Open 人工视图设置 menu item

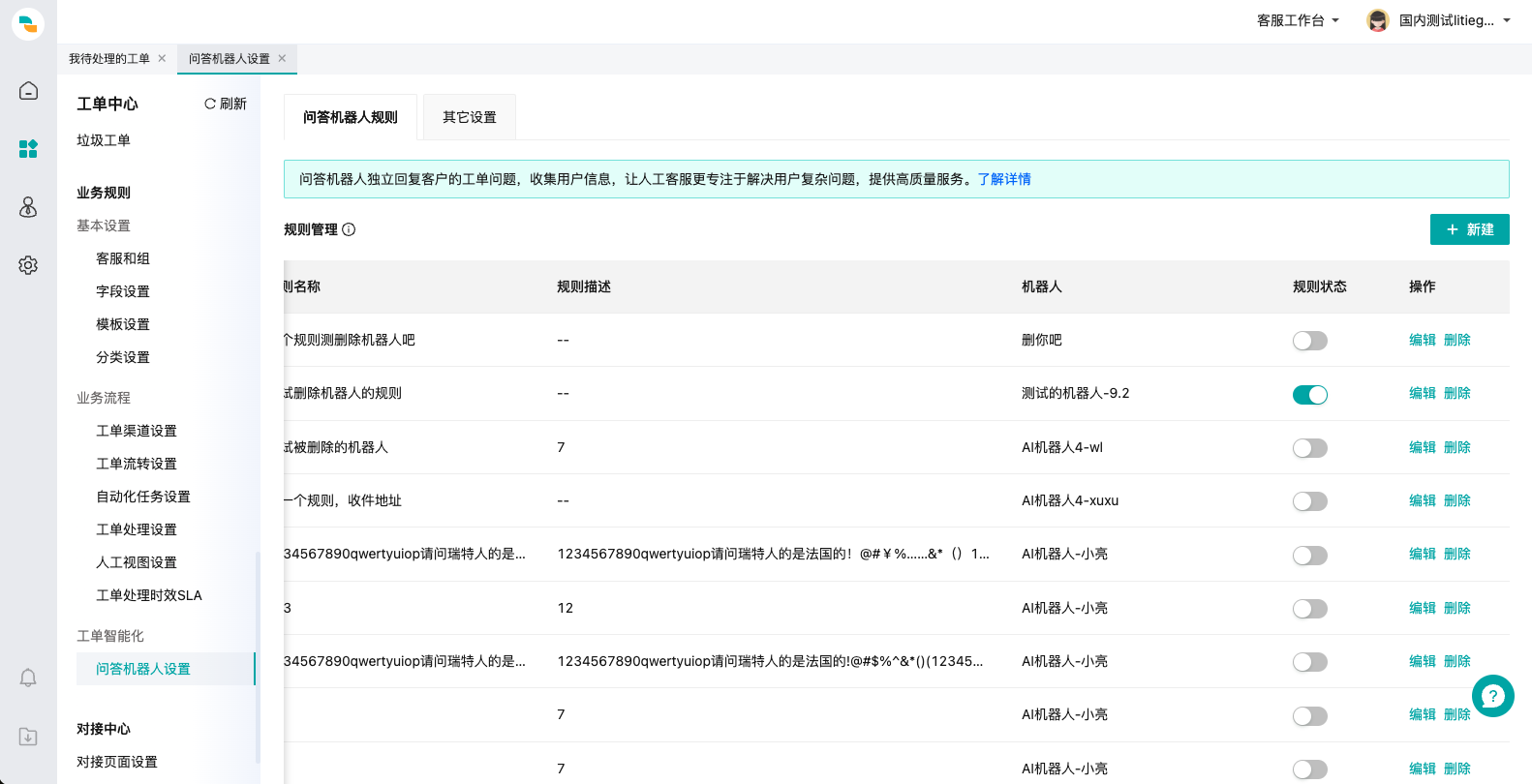click(x=137, y=562)
